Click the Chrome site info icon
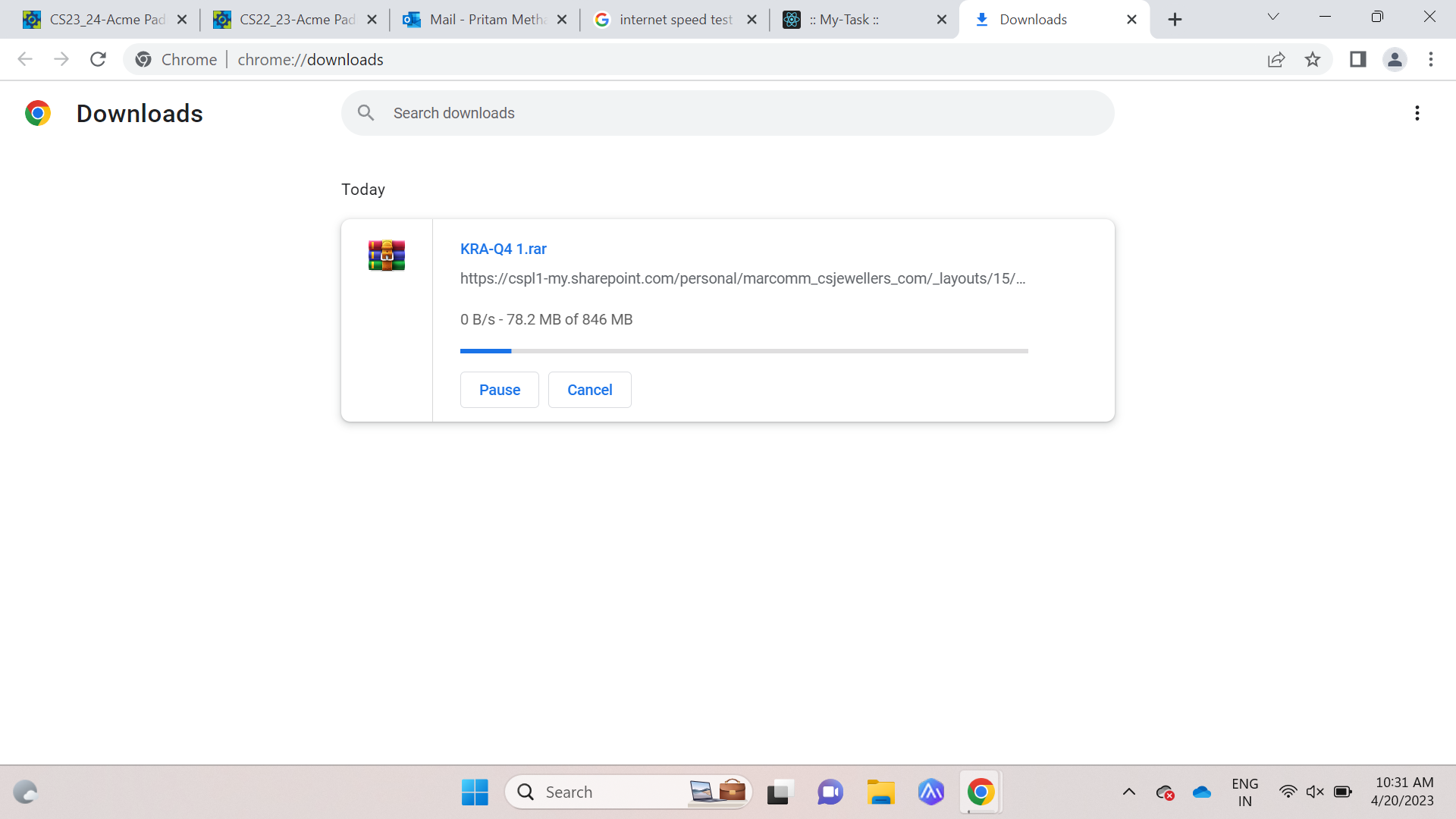Screen dimensions: 1456x819 tap(143, 59)
